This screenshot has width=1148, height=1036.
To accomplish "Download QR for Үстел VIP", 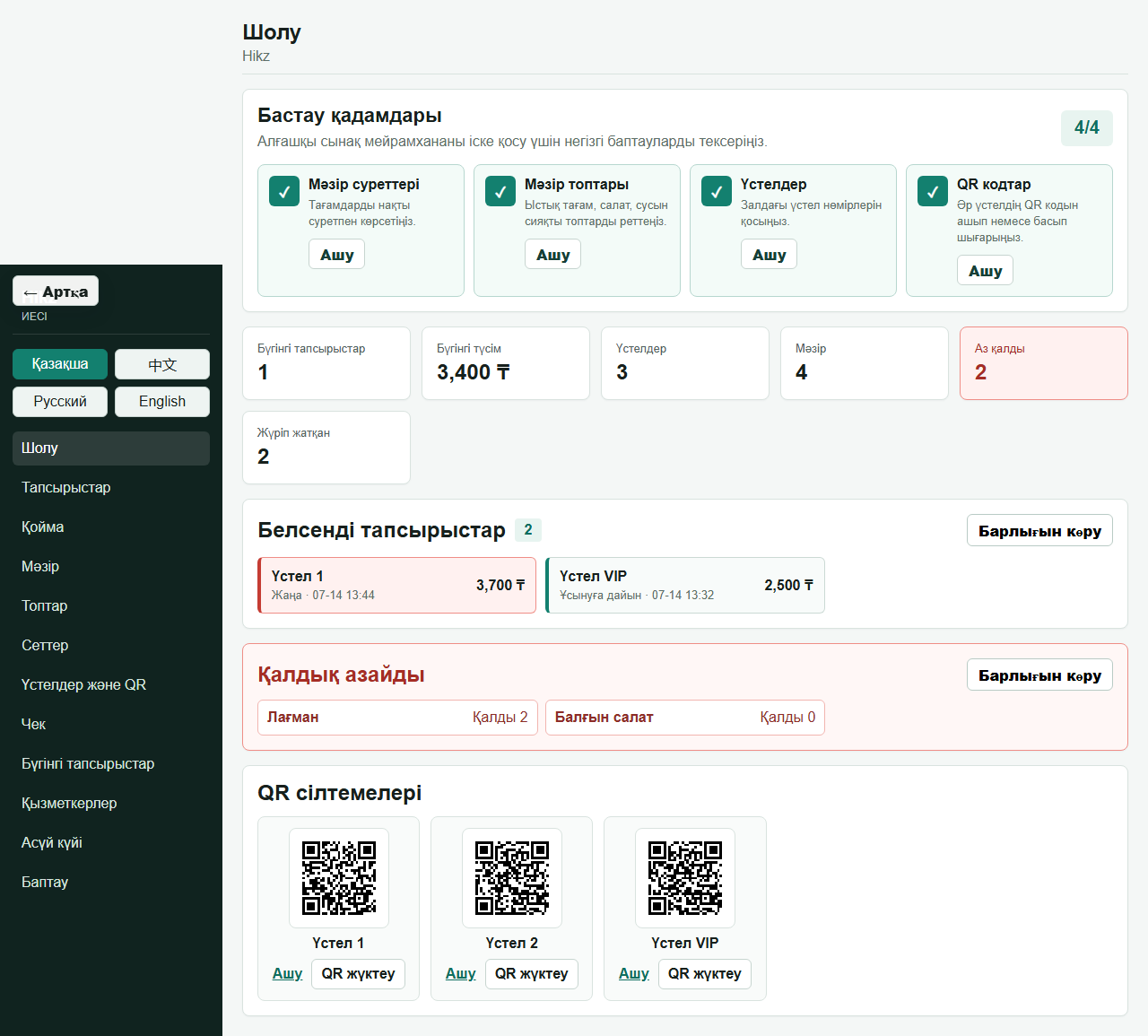I will (704, 974).
